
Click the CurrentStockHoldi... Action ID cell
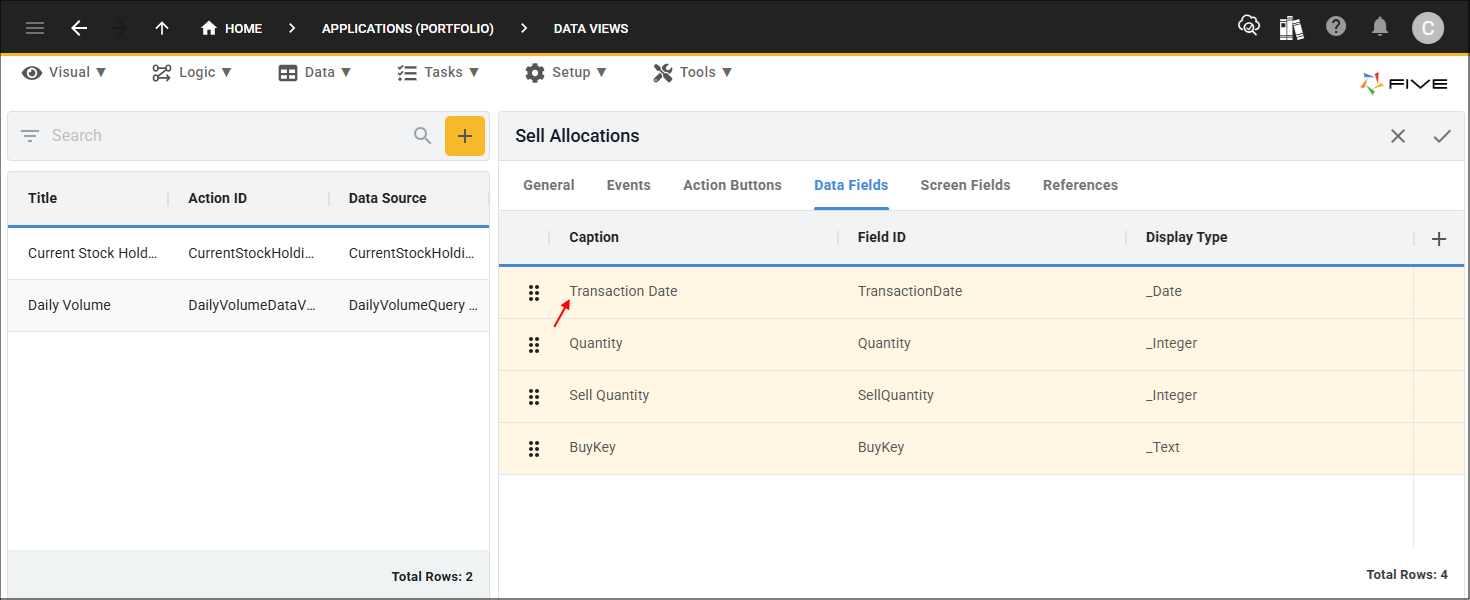(252, 253)
